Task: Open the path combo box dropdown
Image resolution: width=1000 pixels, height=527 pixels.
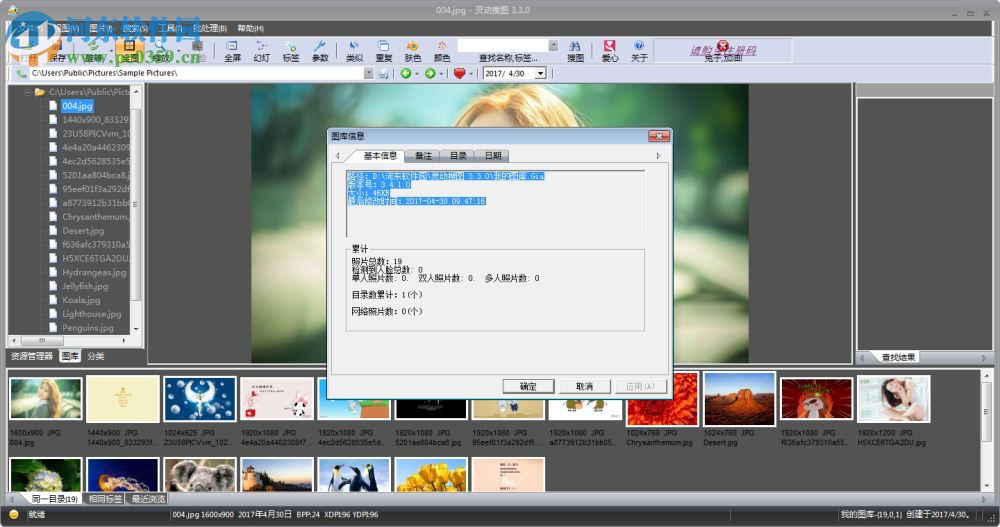Action: click(369, 73)
